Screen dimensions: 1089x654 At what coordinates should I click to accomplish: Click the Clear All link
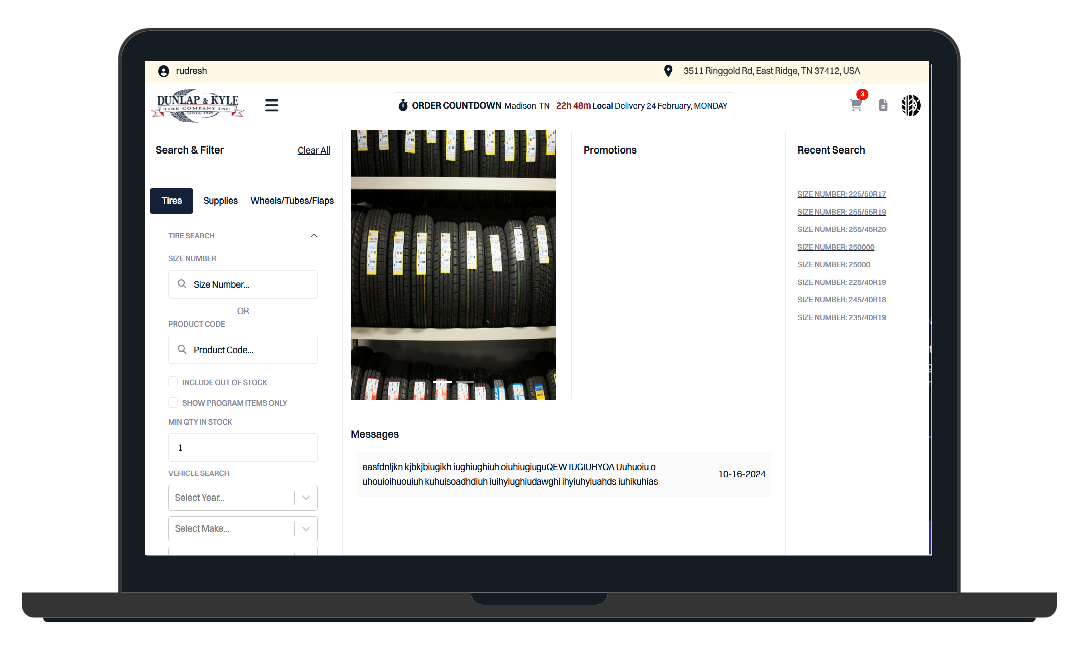click(x=313, y=151)
